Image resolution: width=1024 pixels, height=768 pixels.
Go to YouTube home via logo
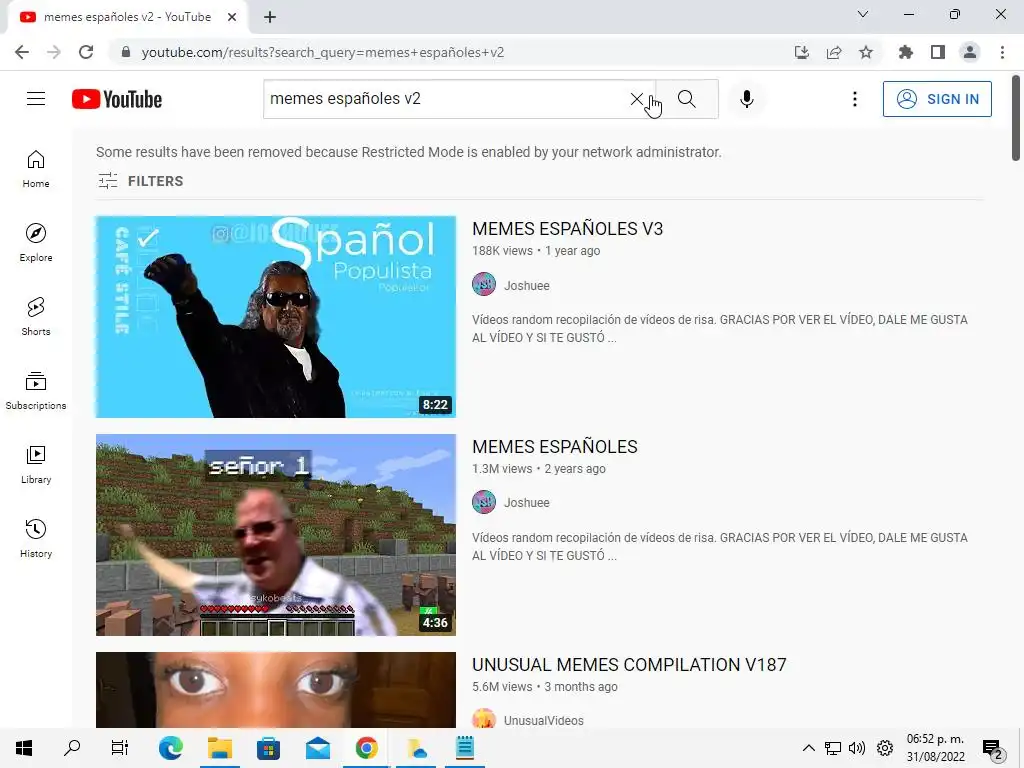coord(117,99)
